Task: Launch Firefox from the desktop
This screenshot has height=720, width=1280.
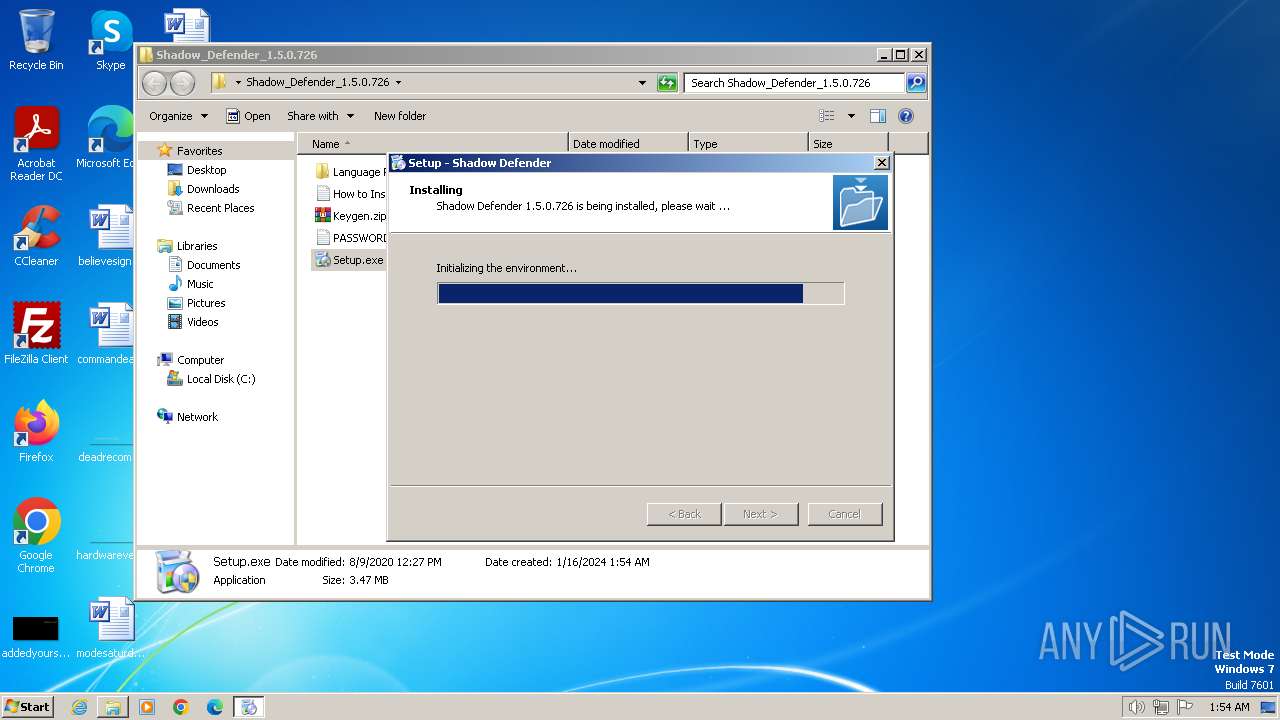Action: coord(36,432)
